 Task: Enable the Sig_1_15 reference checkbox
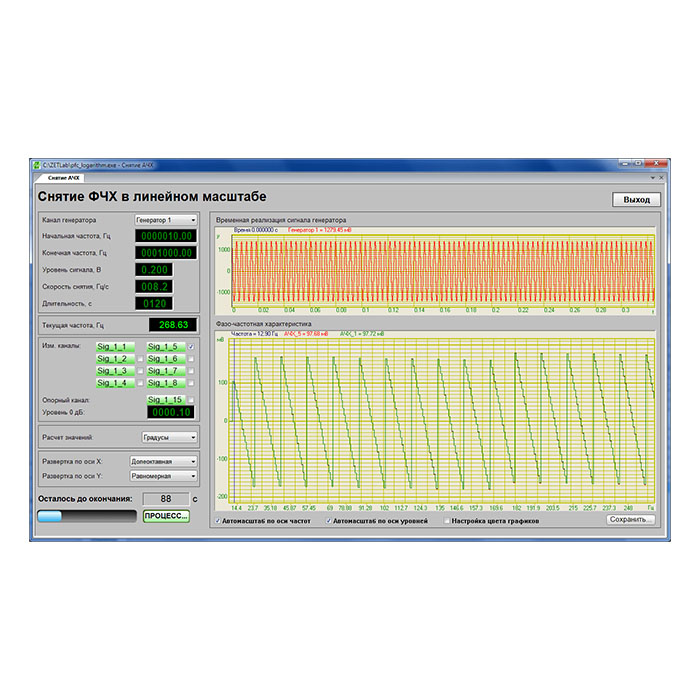point(191,400)
